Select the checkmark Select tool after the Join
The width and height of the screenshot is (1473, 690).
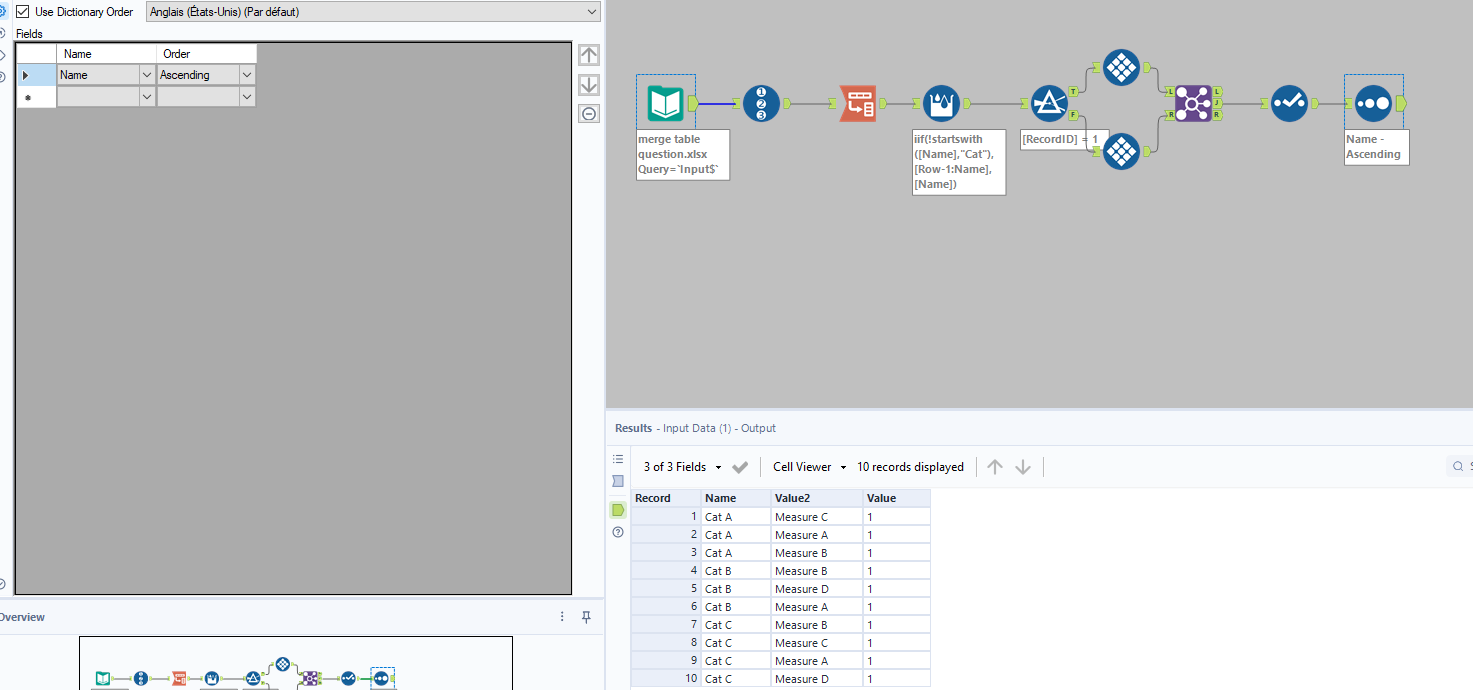pyautogui.click(x=1289, y=103)
